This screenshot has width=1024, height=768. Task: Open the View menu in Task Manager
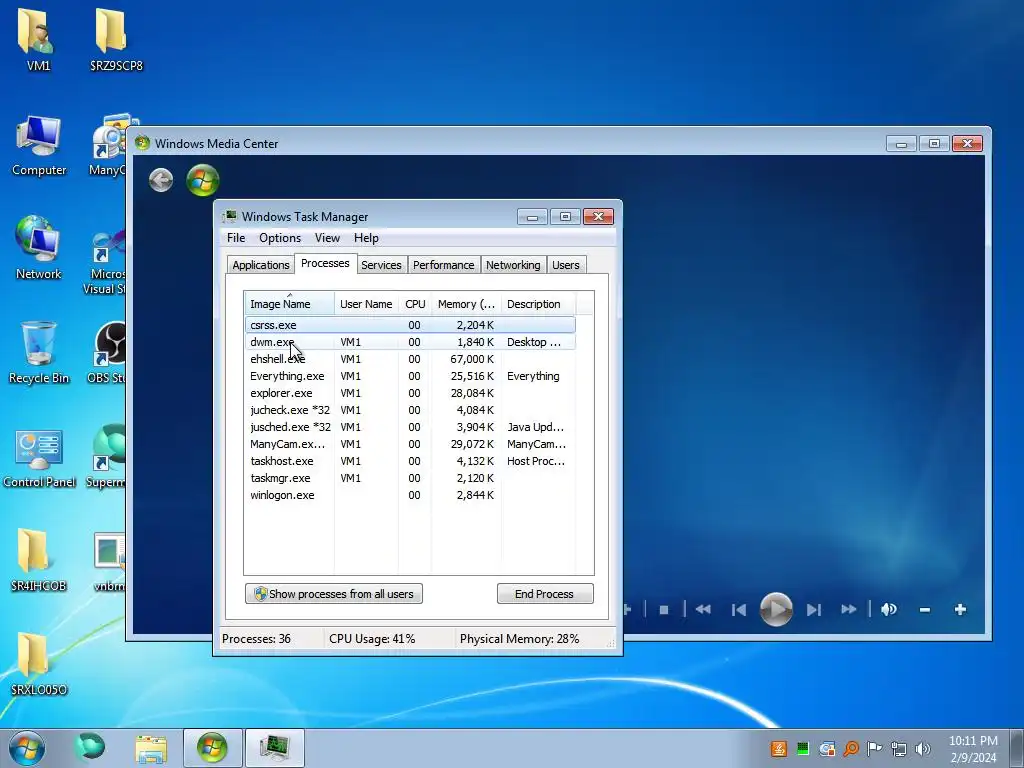[x=327, y=238]
